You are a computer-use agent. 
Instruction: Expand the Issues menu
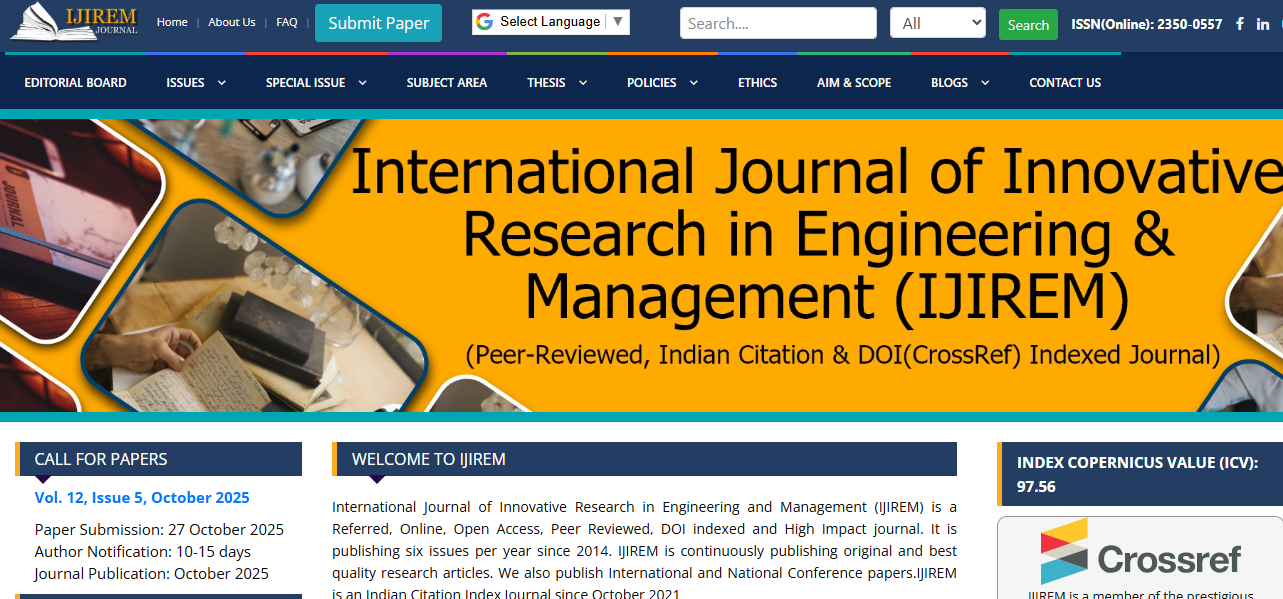point(196,83)
